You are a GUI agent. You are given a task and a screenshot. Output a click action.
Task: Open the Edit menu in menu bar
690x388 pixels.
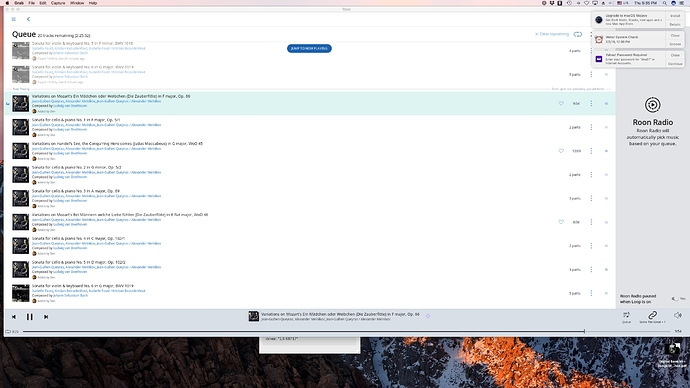click(43, 3)
